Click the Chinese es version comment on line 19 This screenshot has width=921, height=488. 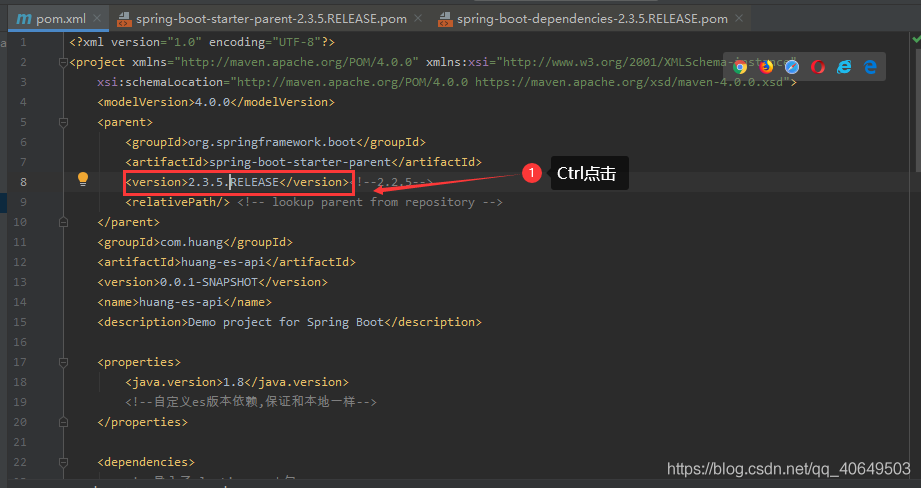tap(251, 402)
